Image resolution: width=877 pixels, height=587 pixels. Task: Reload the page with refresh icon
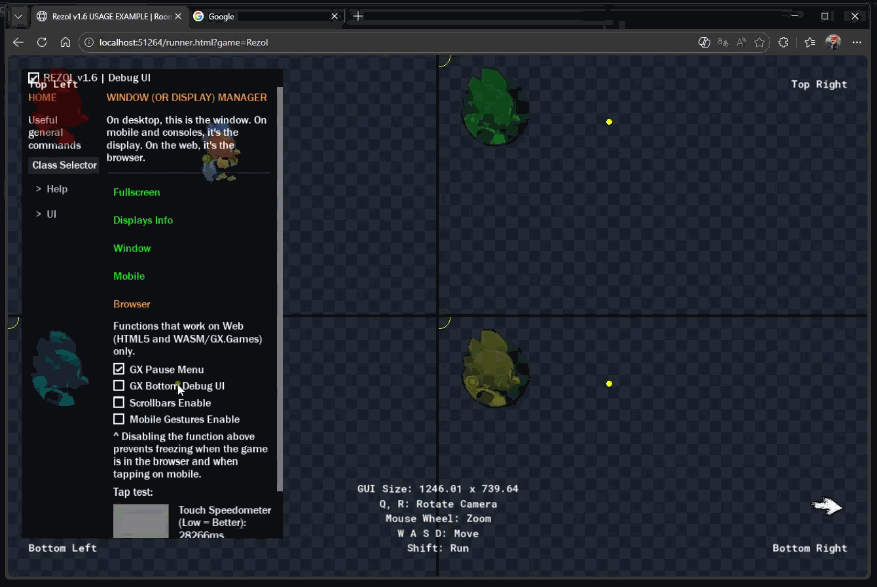tap(42, 42)
